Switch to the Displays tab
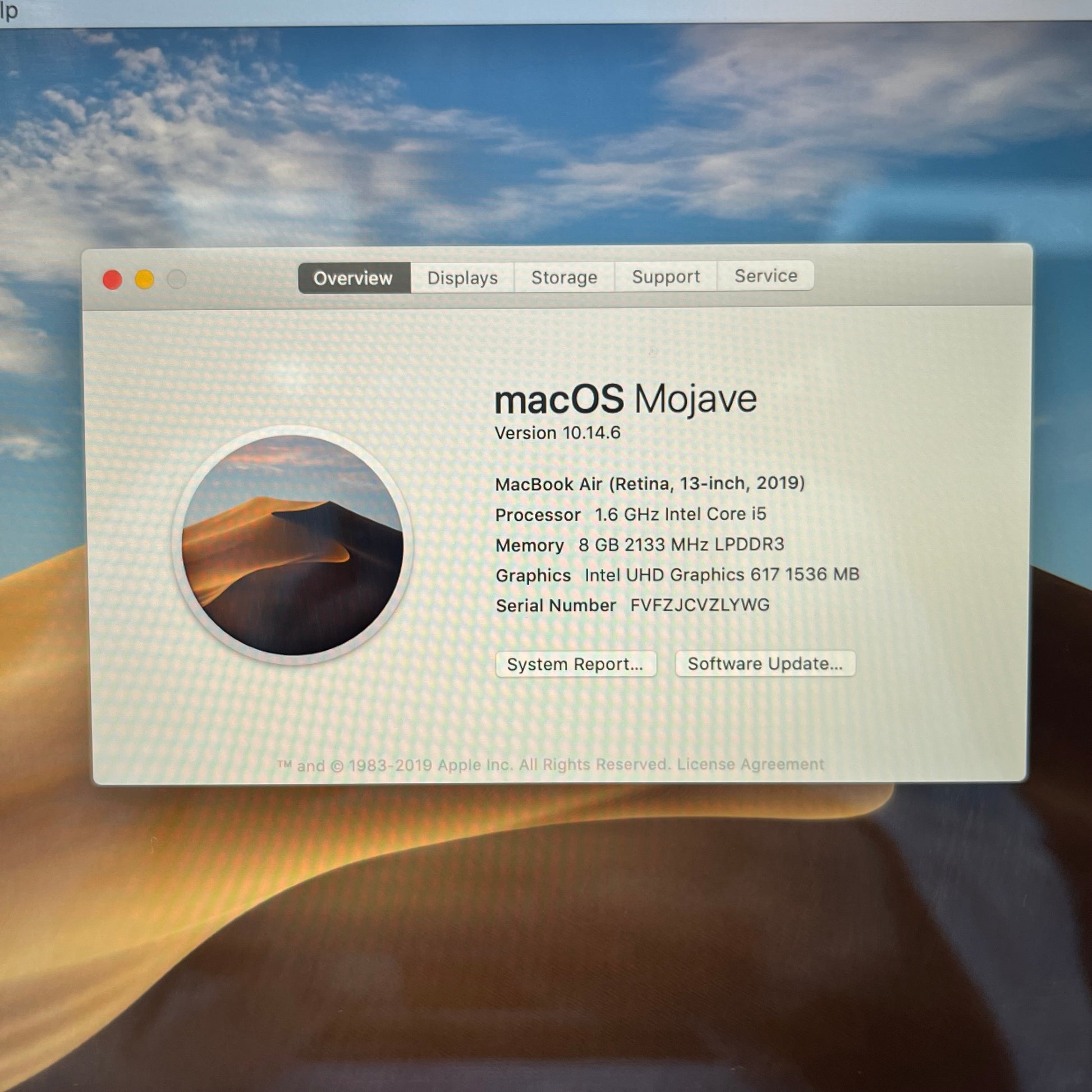 point(462,278)
